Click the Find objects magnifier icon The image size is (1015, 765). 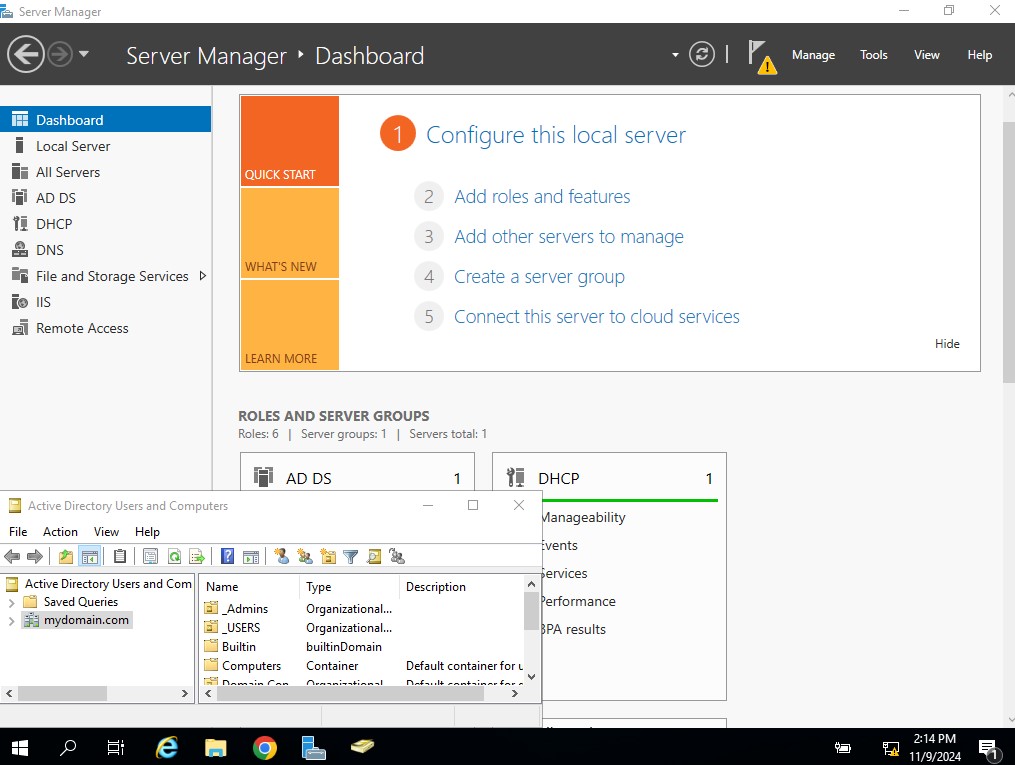tap(374, 556)
